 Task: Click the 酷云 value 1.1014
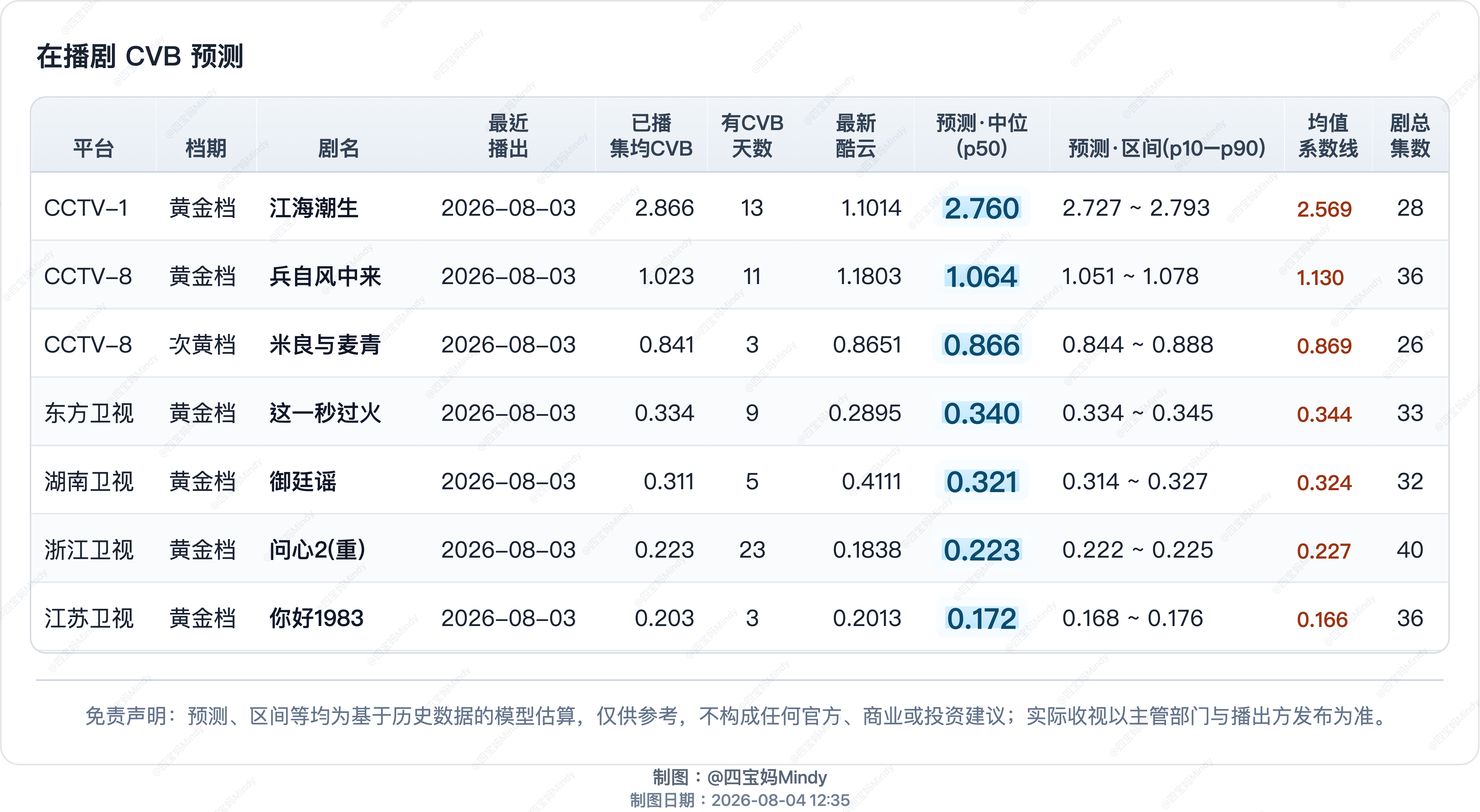[x=871, y=208]
